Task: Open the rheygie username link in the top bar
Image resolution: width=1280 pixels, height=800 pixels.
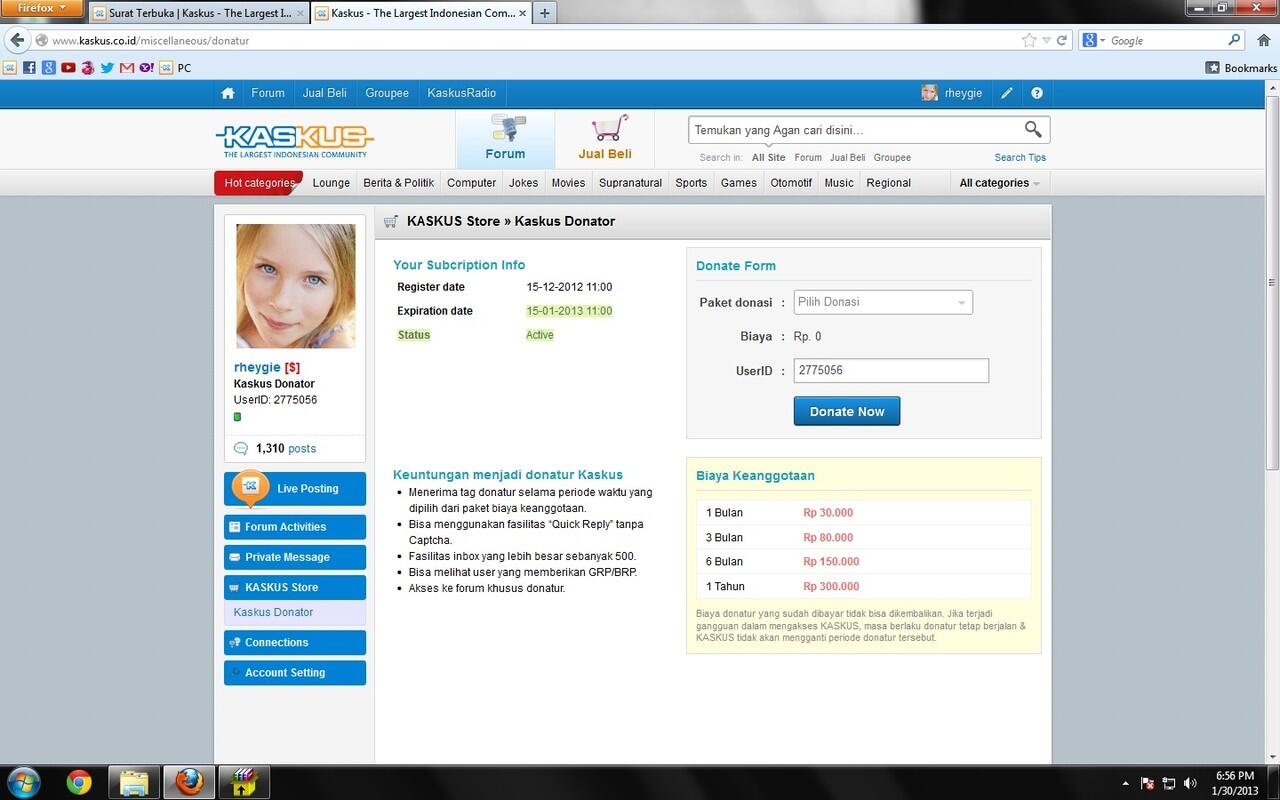Action: tap(963, 93)
